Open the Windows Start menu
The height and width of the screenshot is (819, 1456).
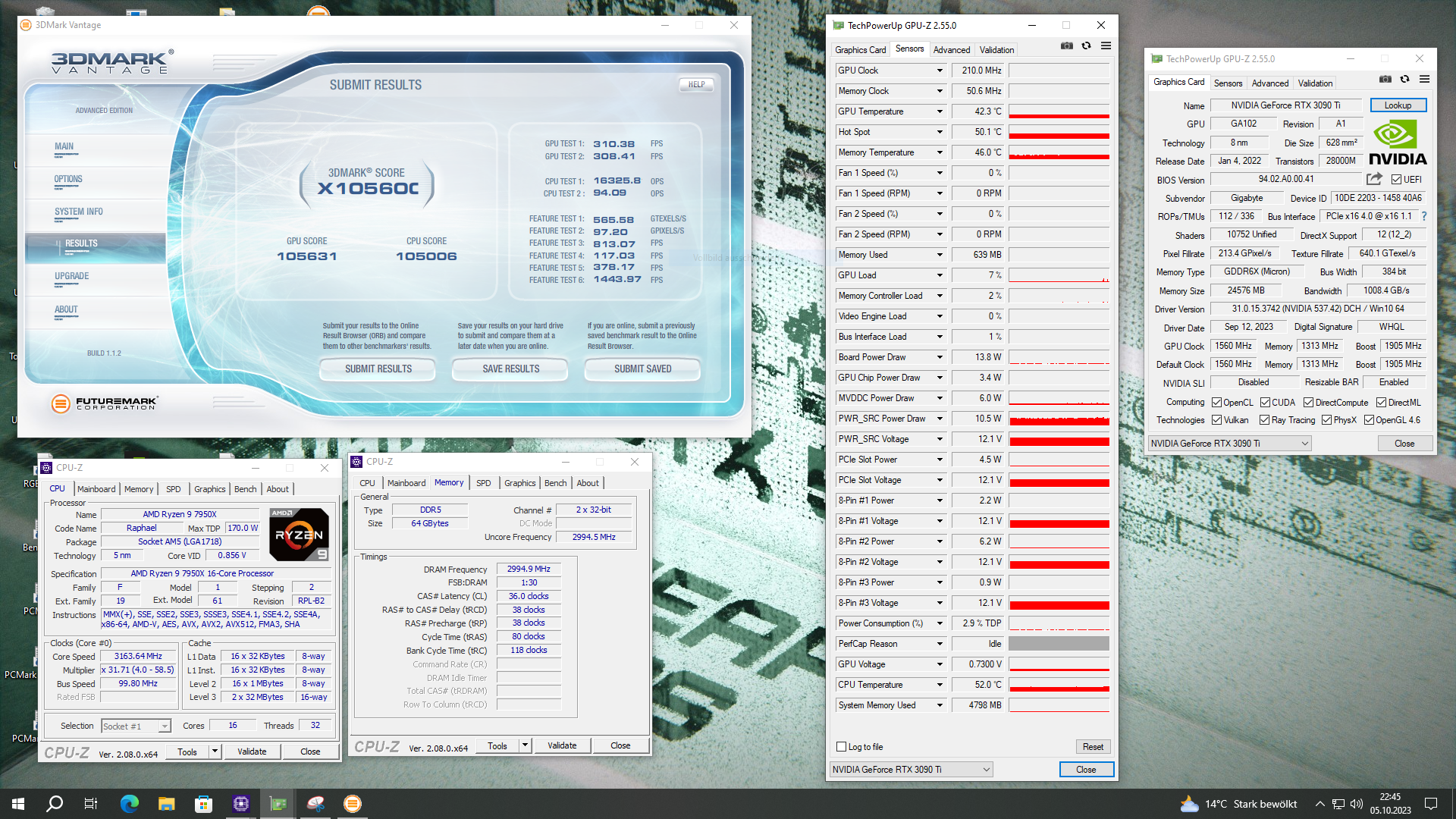point(18,804)
